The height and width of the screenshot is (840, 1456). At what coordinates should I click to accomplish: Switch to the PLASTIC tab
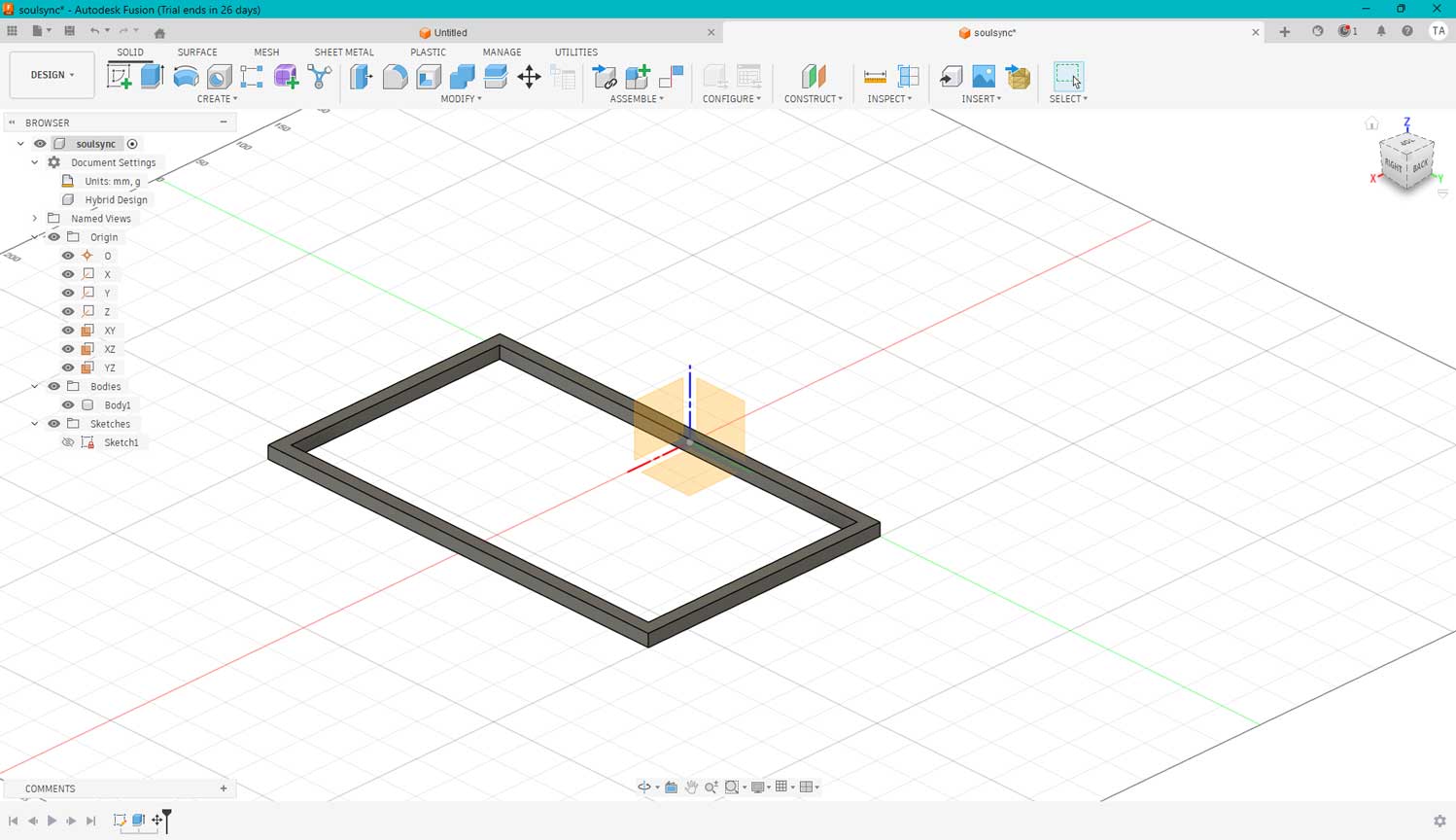coord(428,52)
